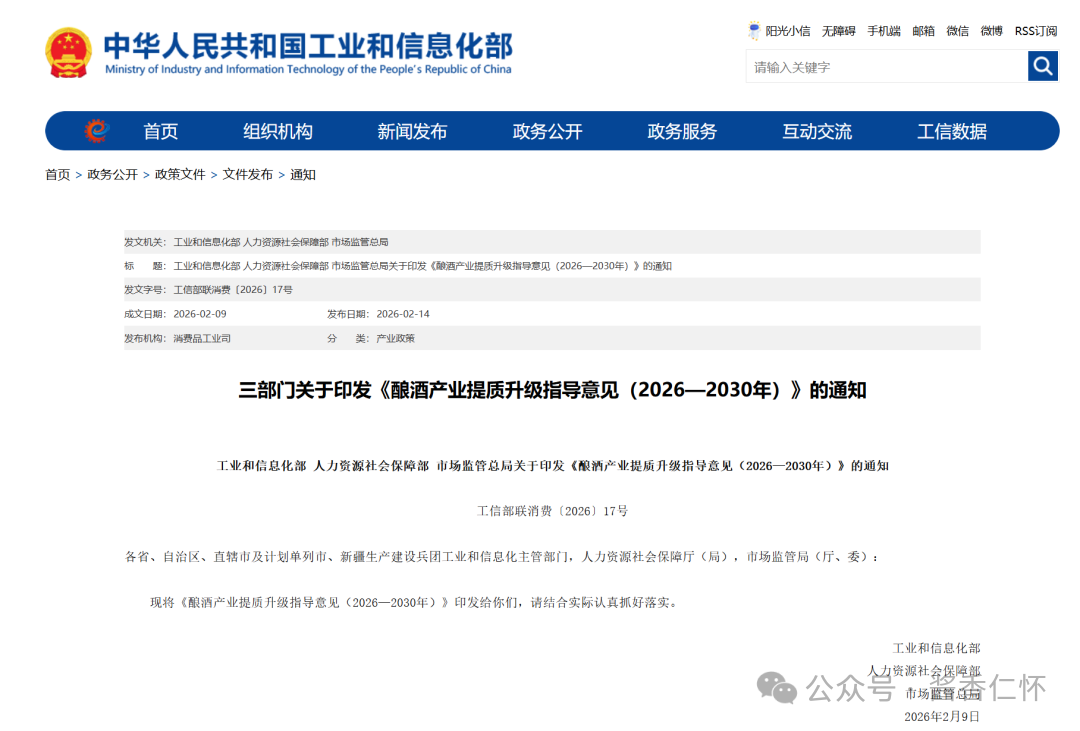Click the 微博 Weibo icon

(x=991, y=30)
